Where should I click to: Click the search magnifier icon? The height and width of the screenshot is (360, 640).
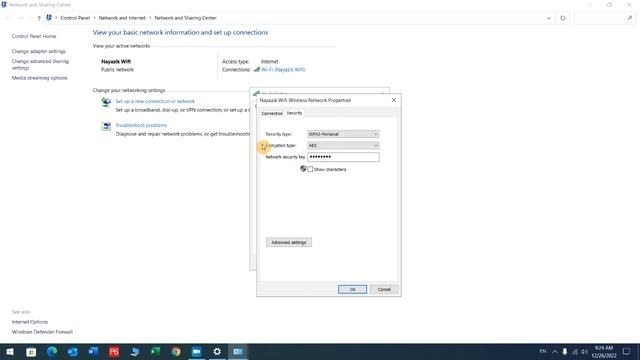tap(630, 18)
